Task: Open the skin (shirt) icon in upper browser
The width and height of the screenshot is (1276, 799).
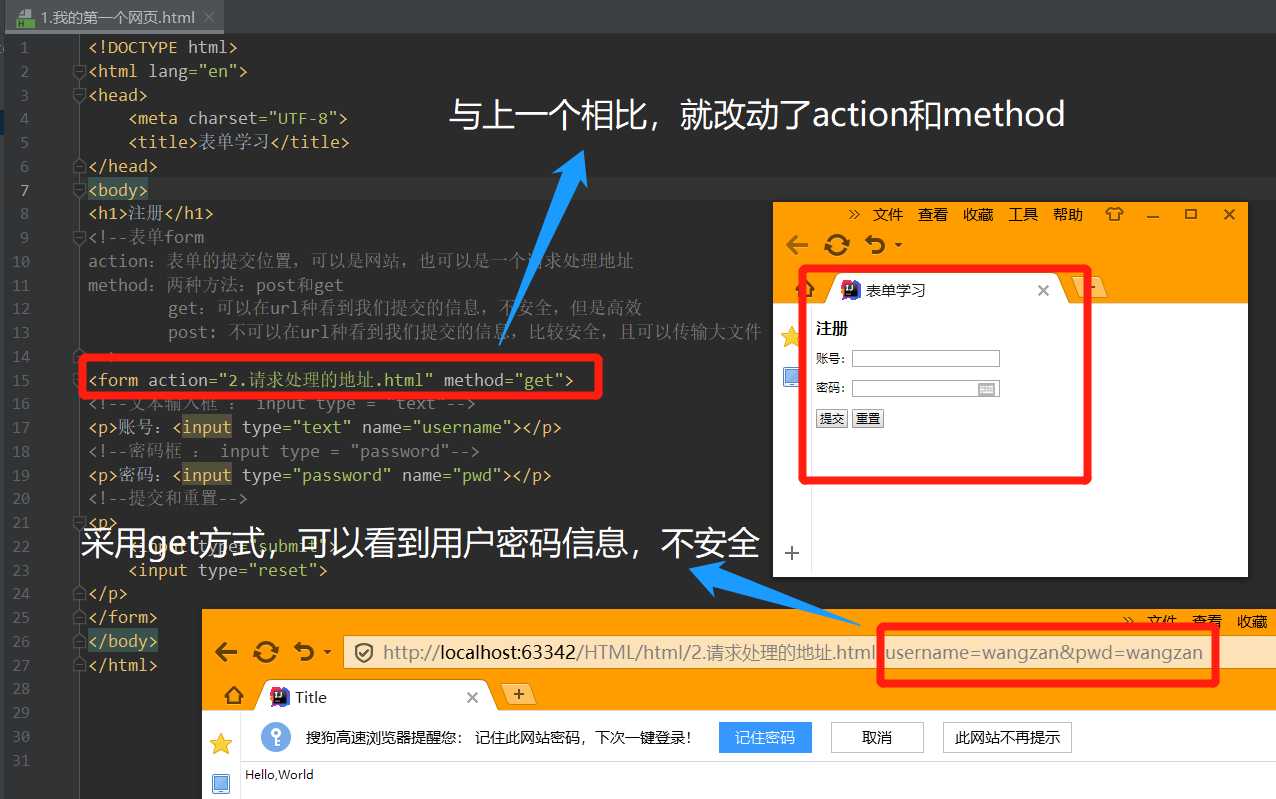Action: [1114, 214]
